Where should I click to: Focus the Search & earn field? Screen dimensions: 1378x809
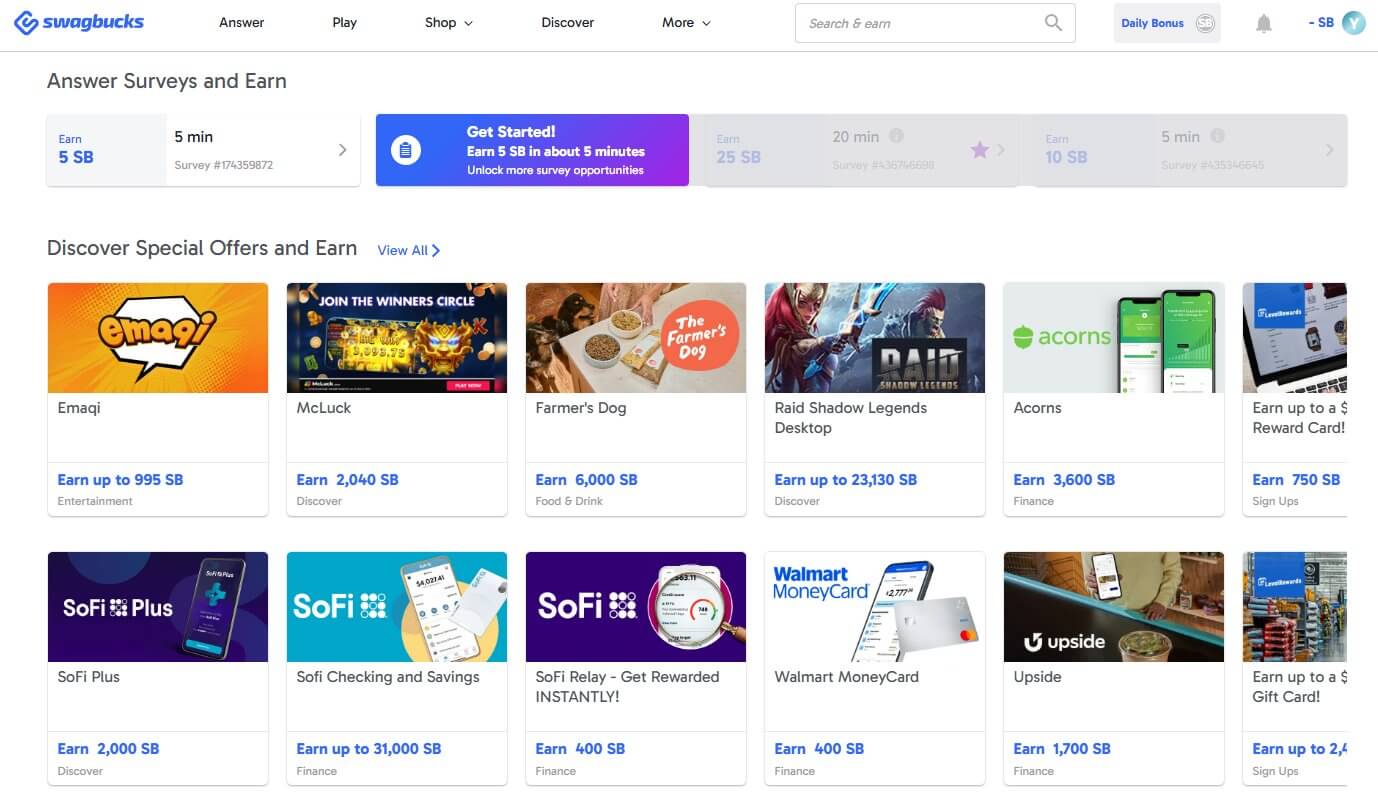coord(935,23)
